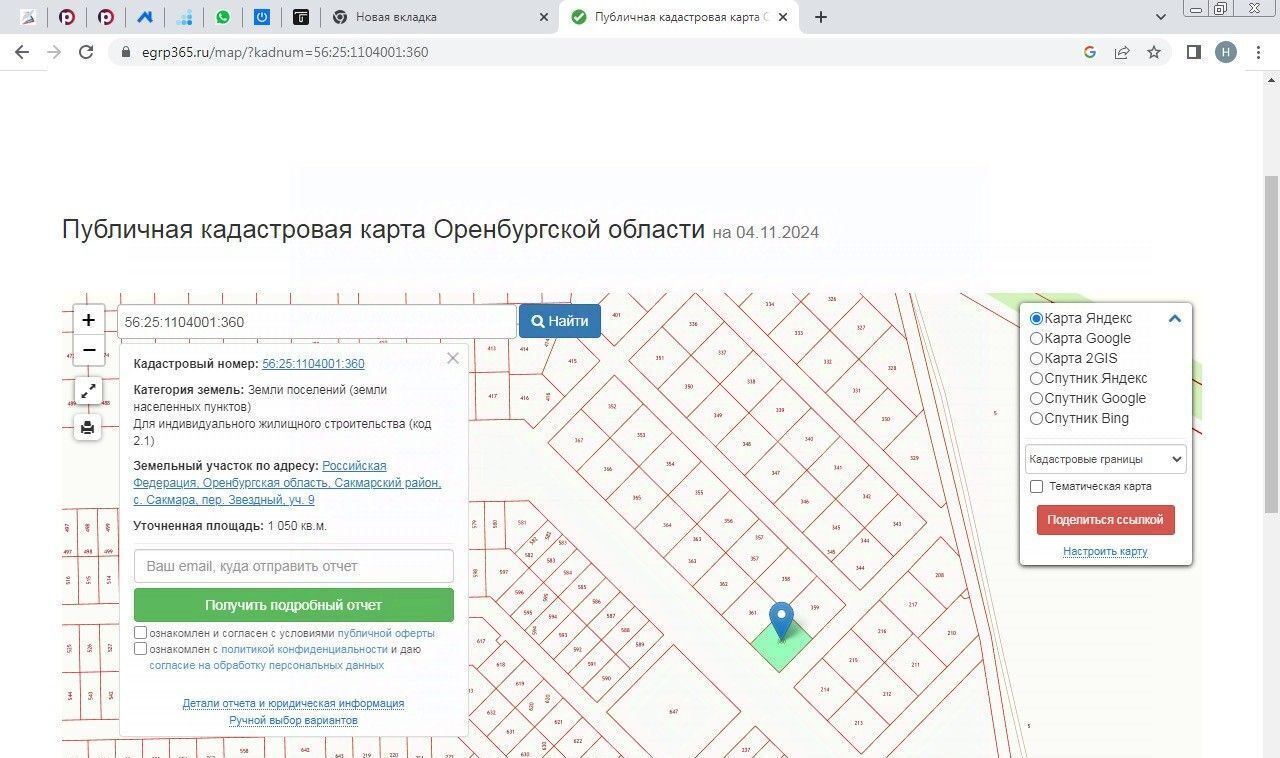Close the Новая вкладка tab

coord(544,17)
